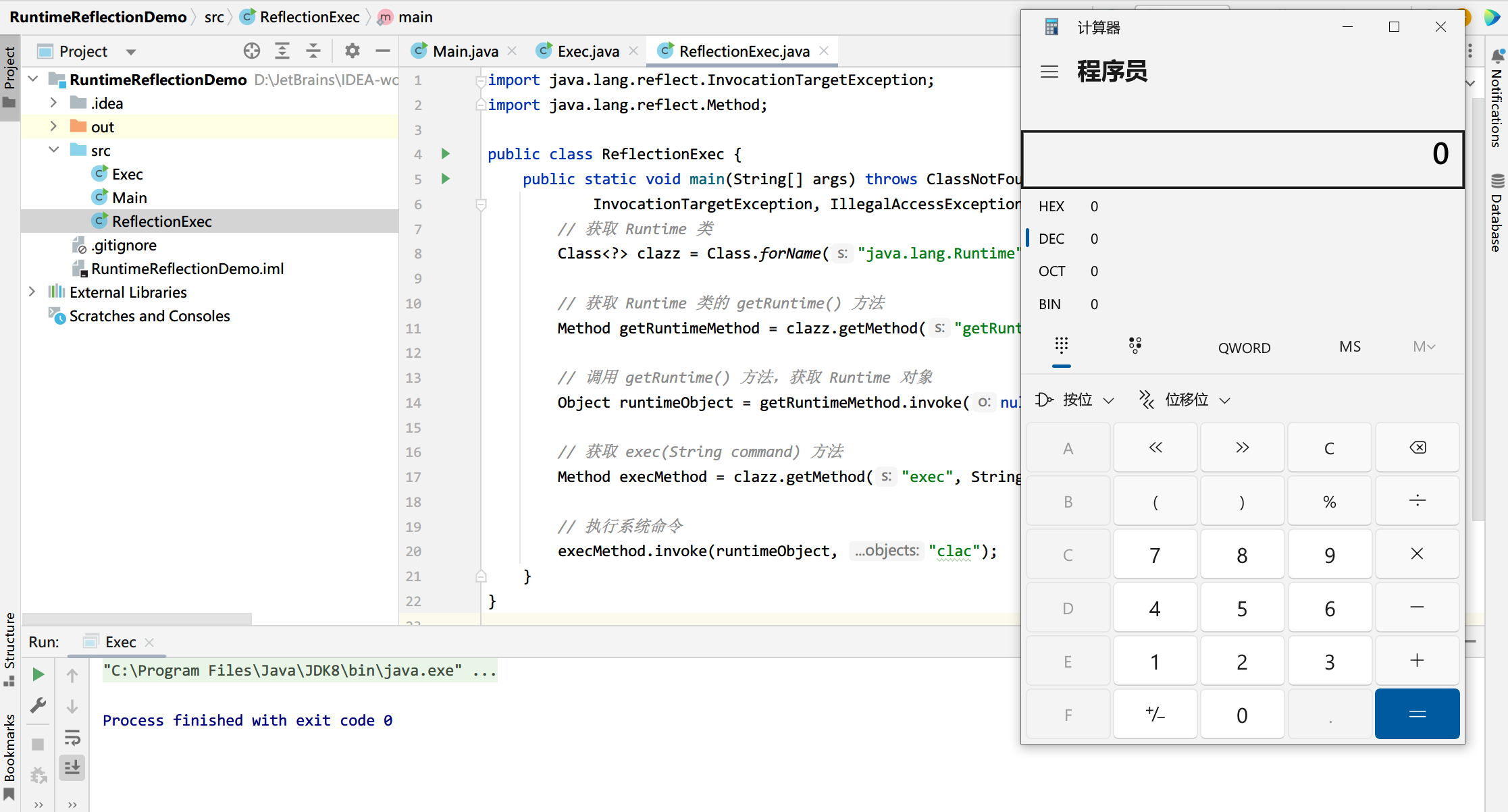Image resolution: width=1508 pixels, height=812 pixels.
Task: Toggle scroll to end icon in Run console
Action: [x=72, y=767]
